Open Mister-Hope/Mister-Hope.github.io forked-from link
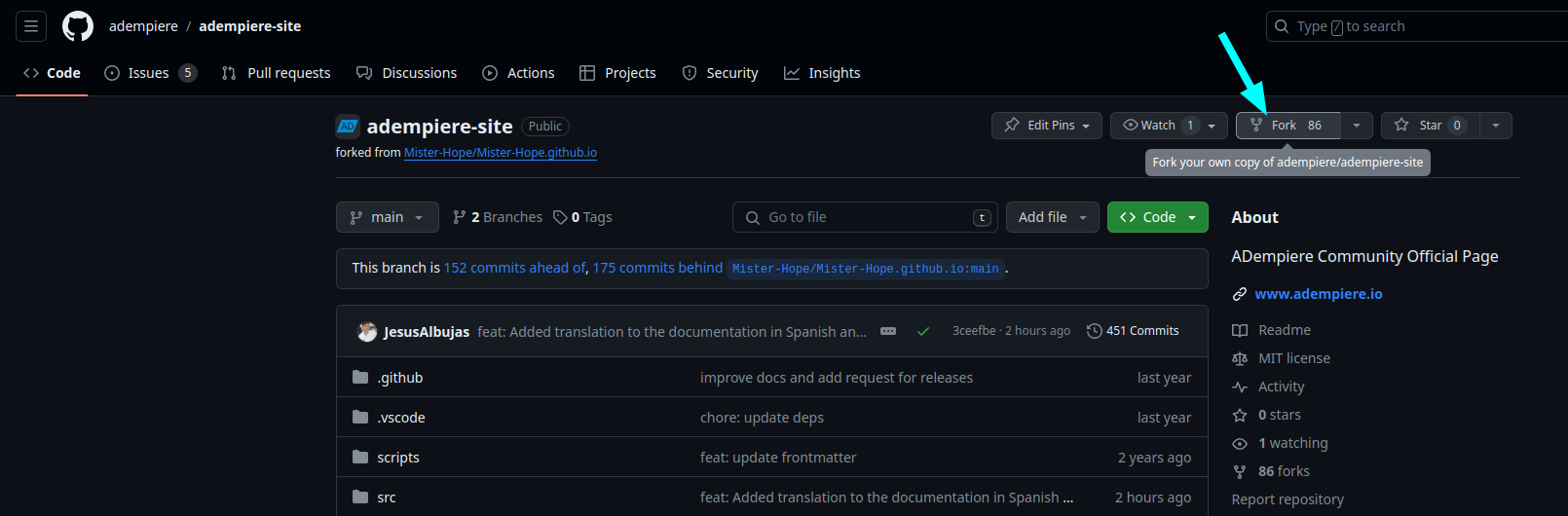The width and height of the screenshot is (1568, 516). 501,153
